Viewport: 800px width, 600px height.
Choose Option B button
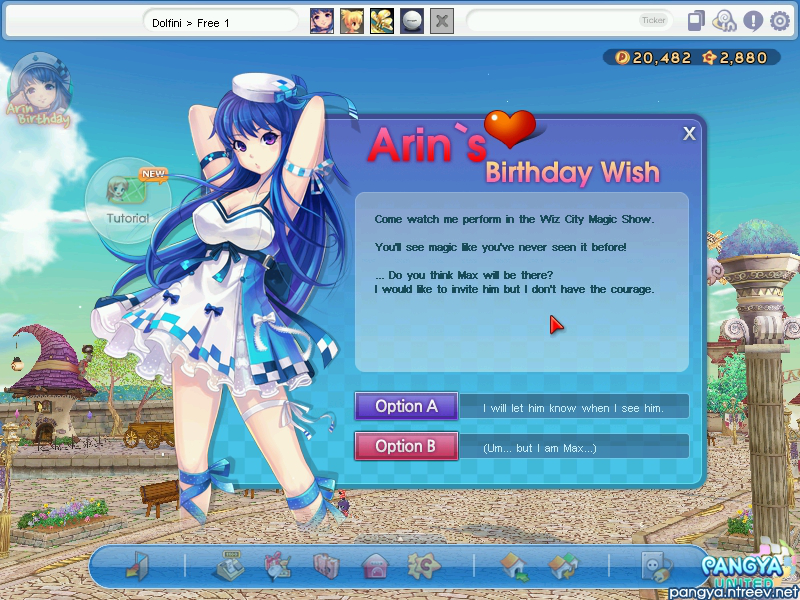coord(406,446)
